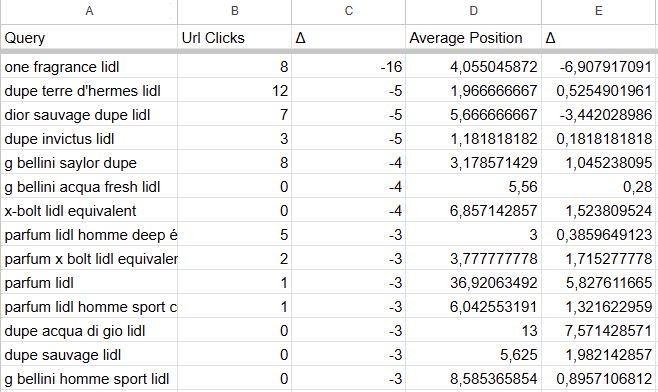The height and width of the screenshot is (392, 658).
Task: Click position delta 0,5254901961
Action: click(x=599, y=91)
